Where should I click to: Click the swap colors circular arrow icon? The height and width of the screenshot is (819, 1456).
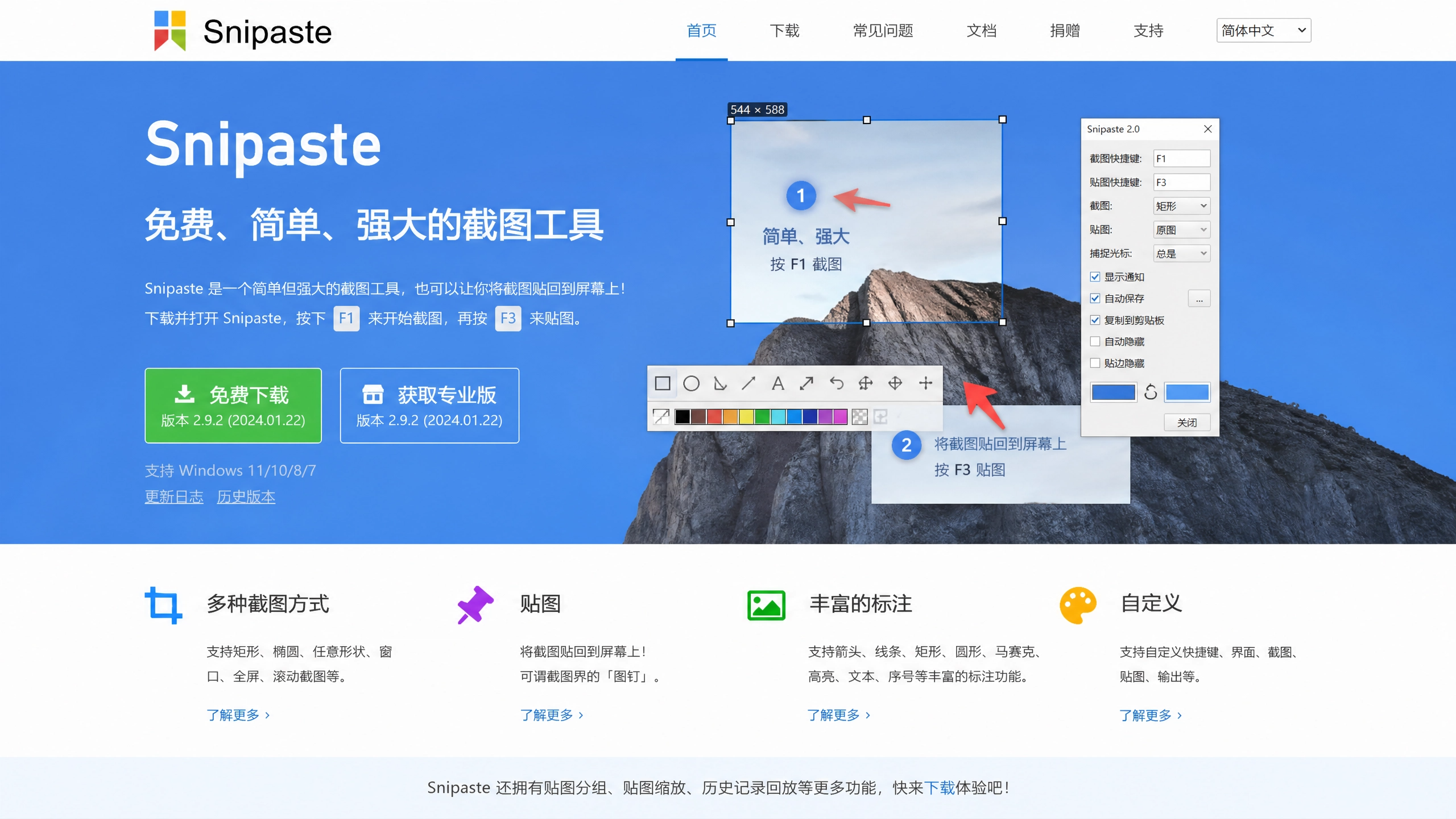click(1150, 392)
